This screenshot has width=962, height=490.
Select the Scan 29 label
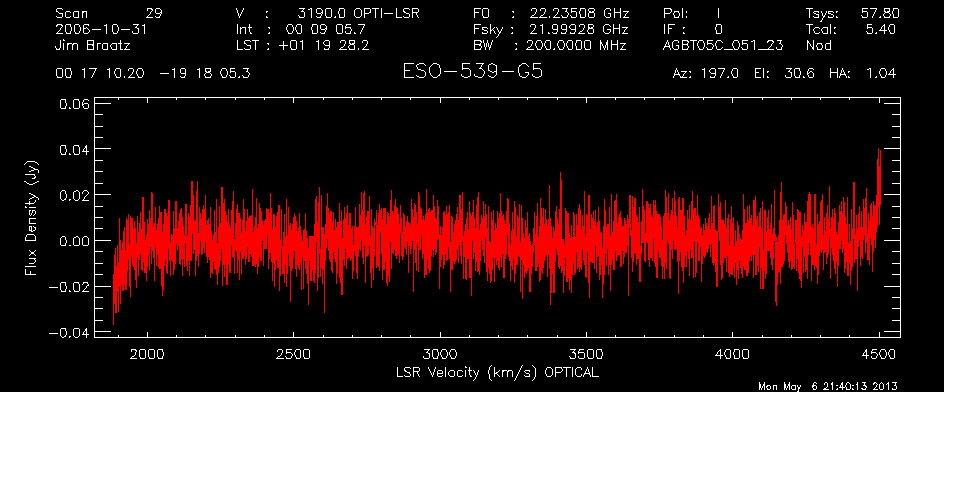pos(109,13)
